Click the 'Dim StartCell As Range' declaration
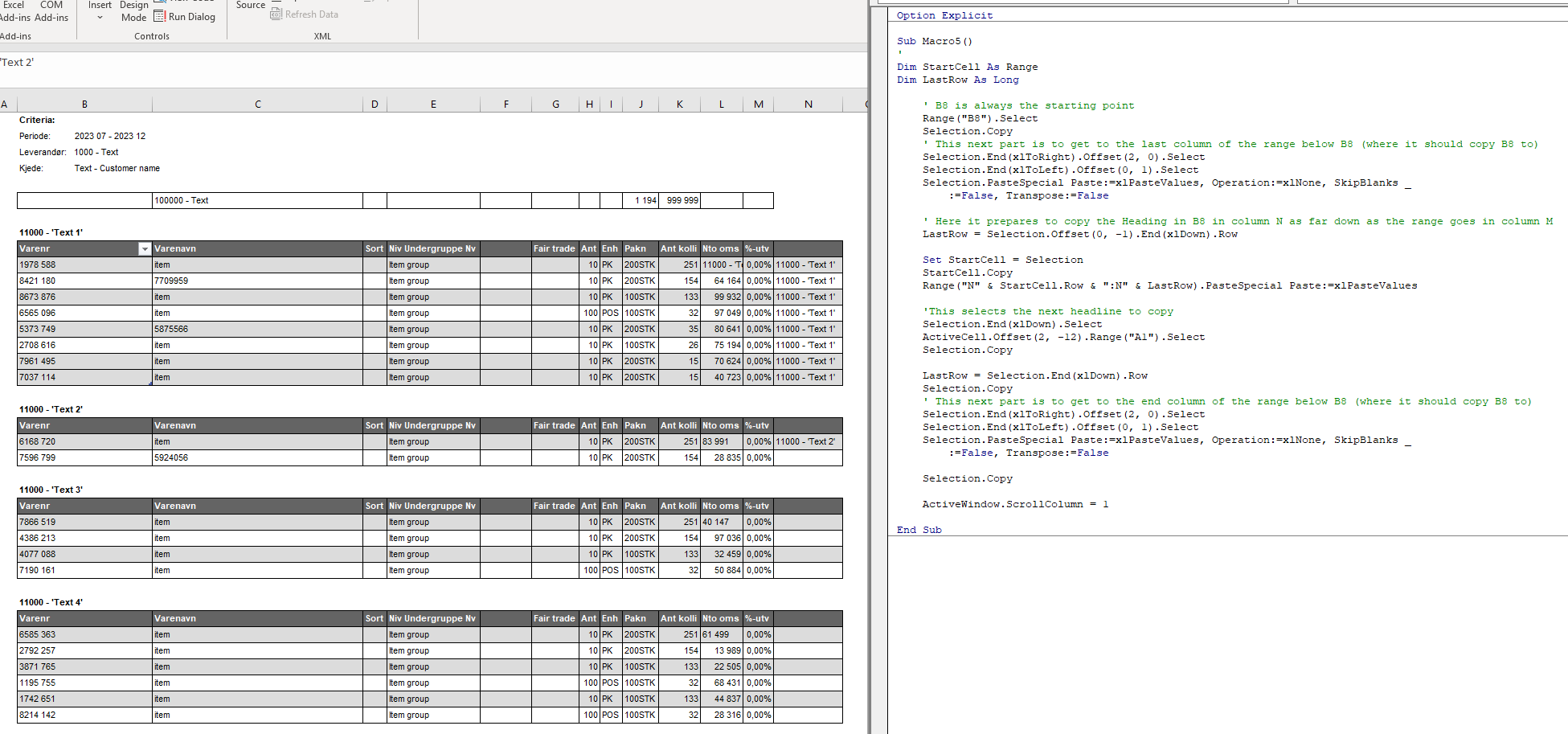The image size is (1568, 734). coord(968,67)
